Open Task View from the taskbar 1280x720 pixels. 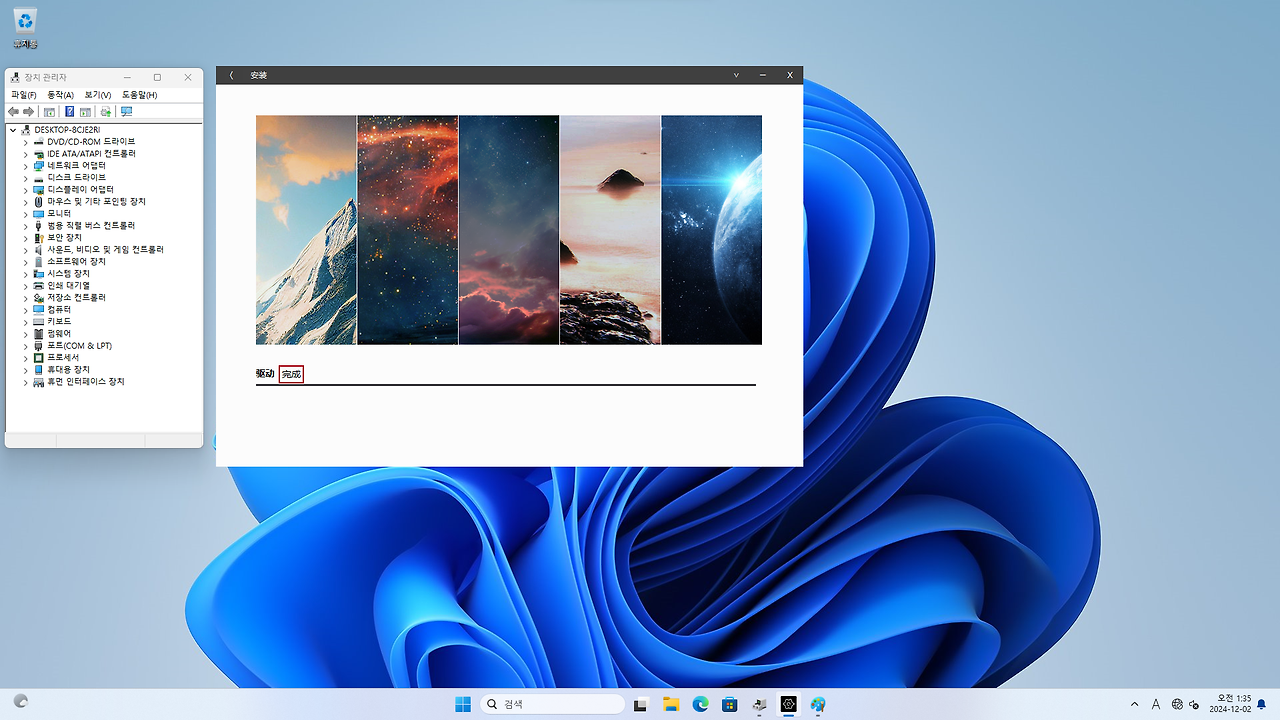click(x=641, y=704)
